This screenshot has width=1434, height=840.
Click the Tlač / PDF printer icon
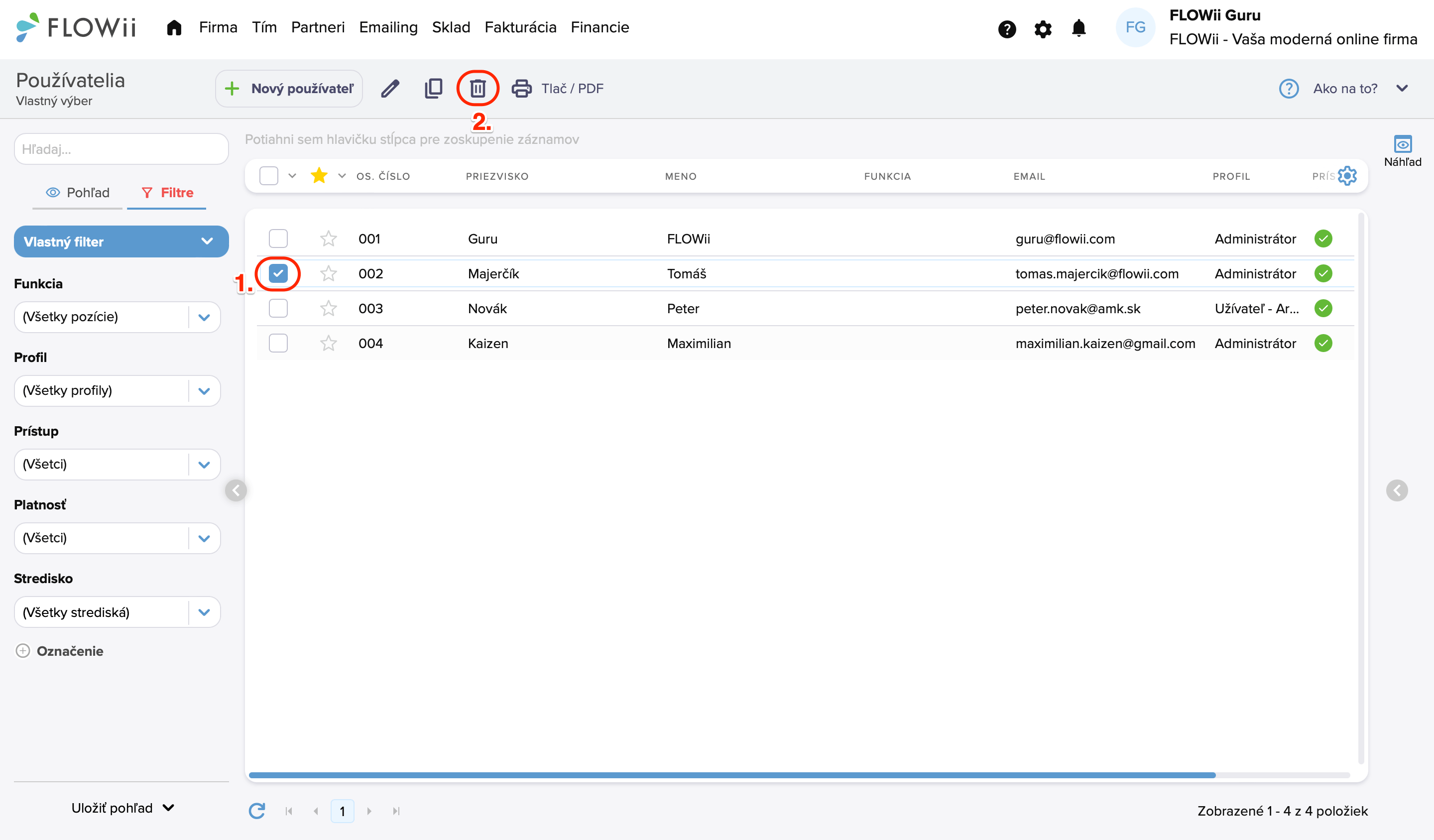pyautogui.click(x=521, y=88)
